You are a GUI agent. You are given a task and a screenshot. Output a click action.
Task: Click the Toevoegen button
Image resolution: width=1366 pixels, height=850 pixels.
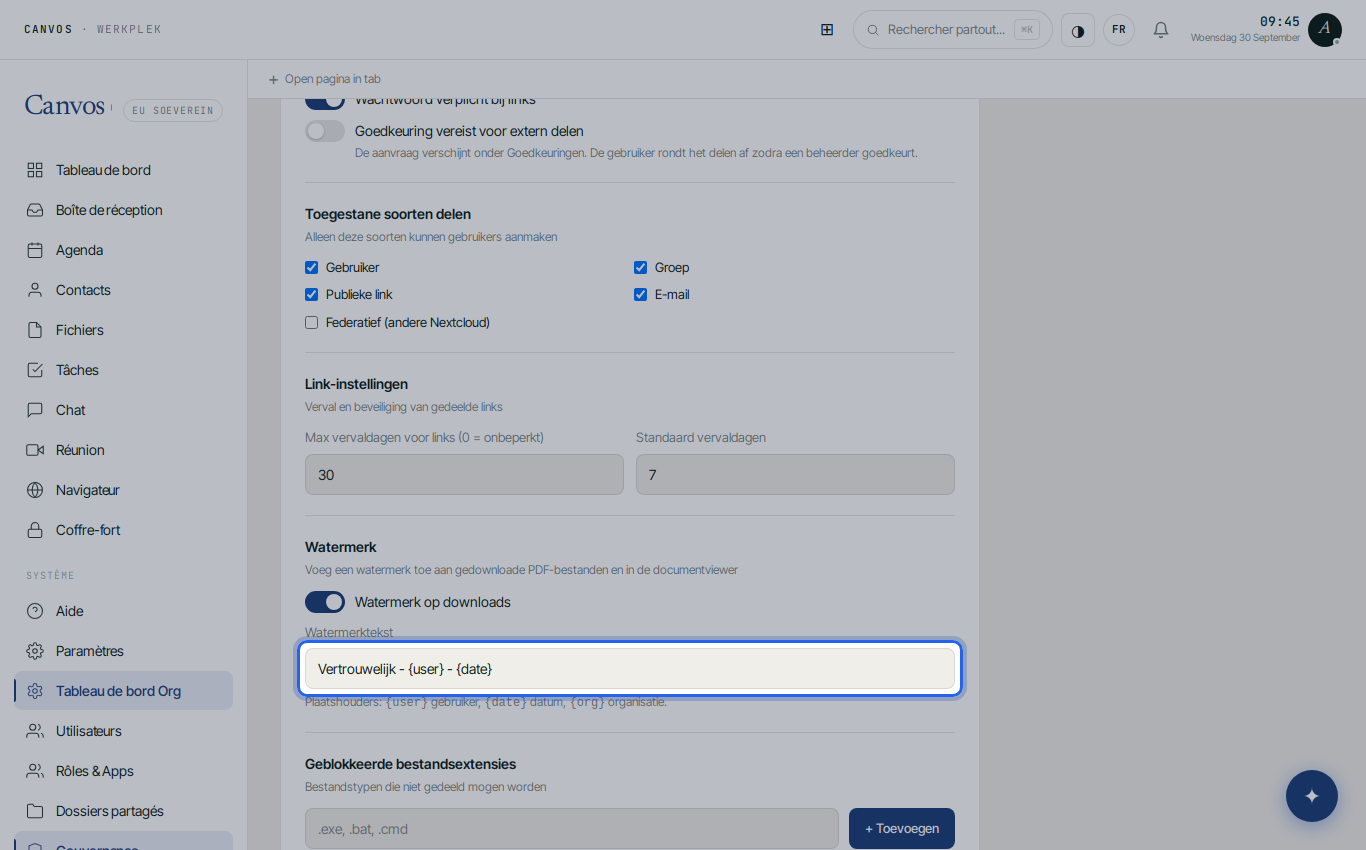(902, 828)
